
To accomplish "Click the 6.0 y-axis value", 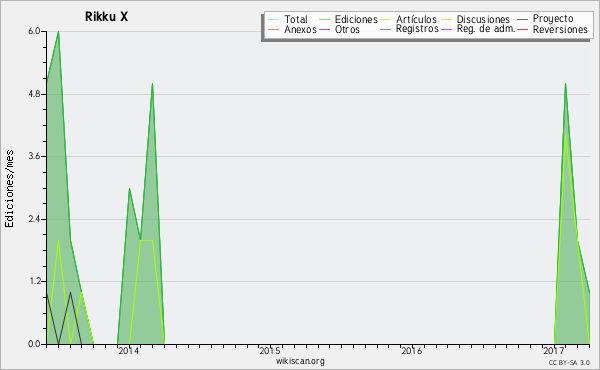I will point(34,31).
